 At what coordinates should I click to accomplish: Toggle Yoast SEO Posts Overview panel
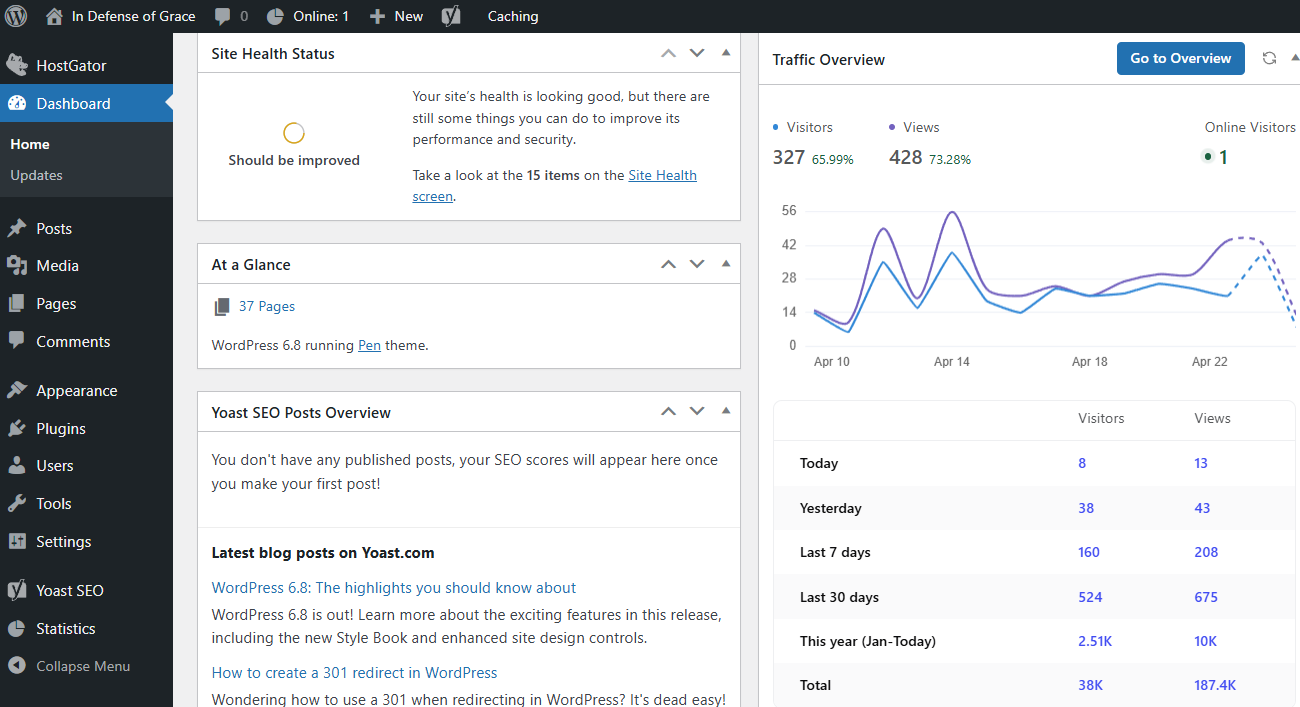point(726,411)
